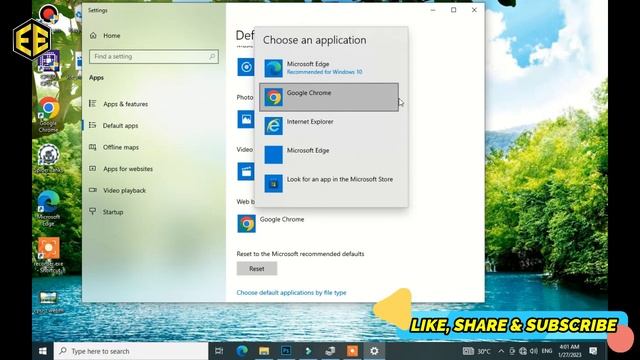This screenshot has width=640, height=360.
Task: Launch Microsoft Edge from the taskbar
Action: pyautogui.click(x=242, y=351)
